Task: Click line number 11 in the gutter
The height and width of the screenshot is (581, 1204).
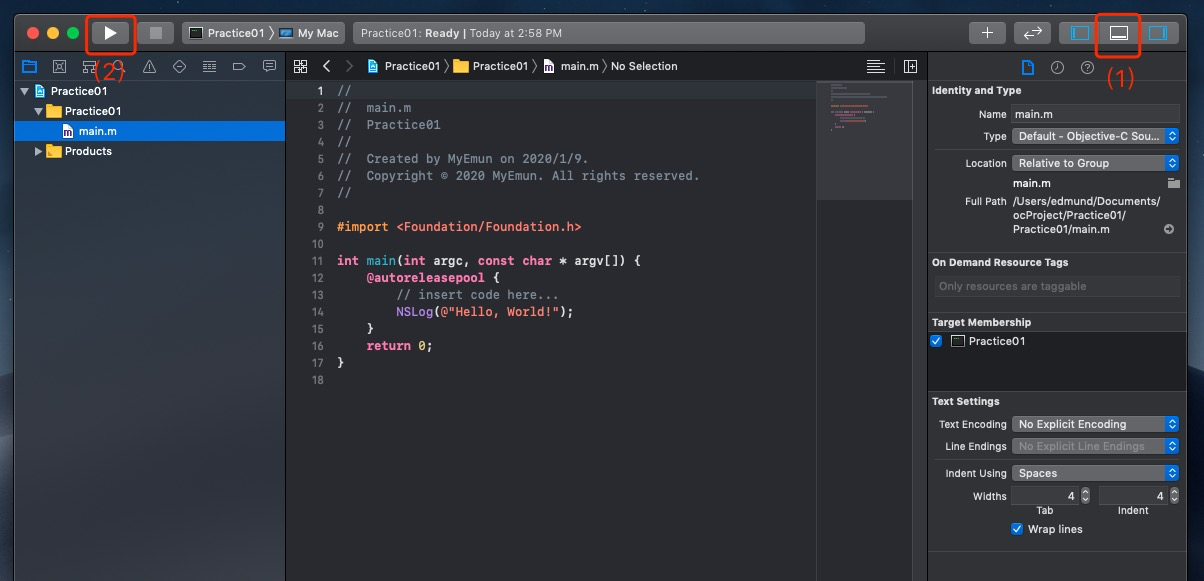Action: [x=317, y=261]
